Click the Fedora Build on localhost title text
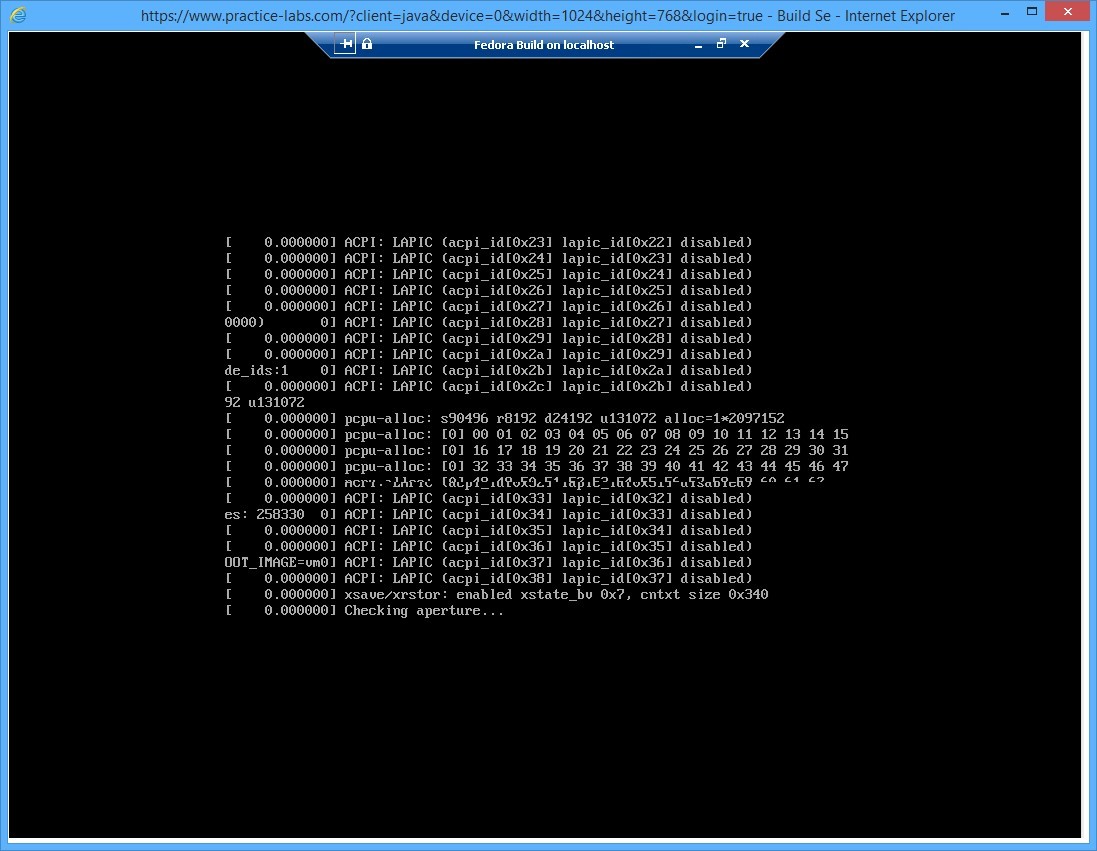Screen dimensions: 1097x851 [544, 44]
